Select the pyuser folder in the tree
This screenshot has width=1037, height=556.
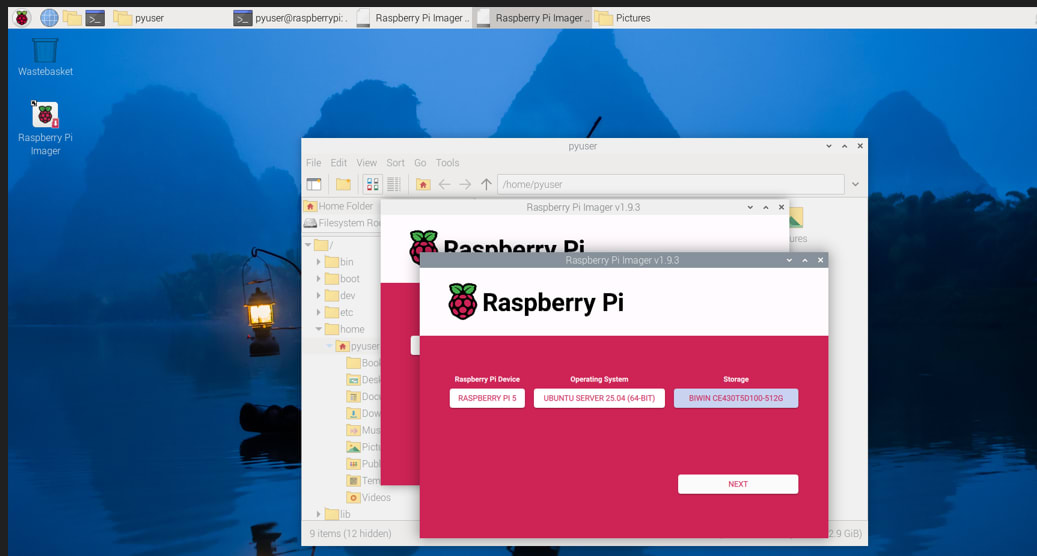[x=358, y=346]
